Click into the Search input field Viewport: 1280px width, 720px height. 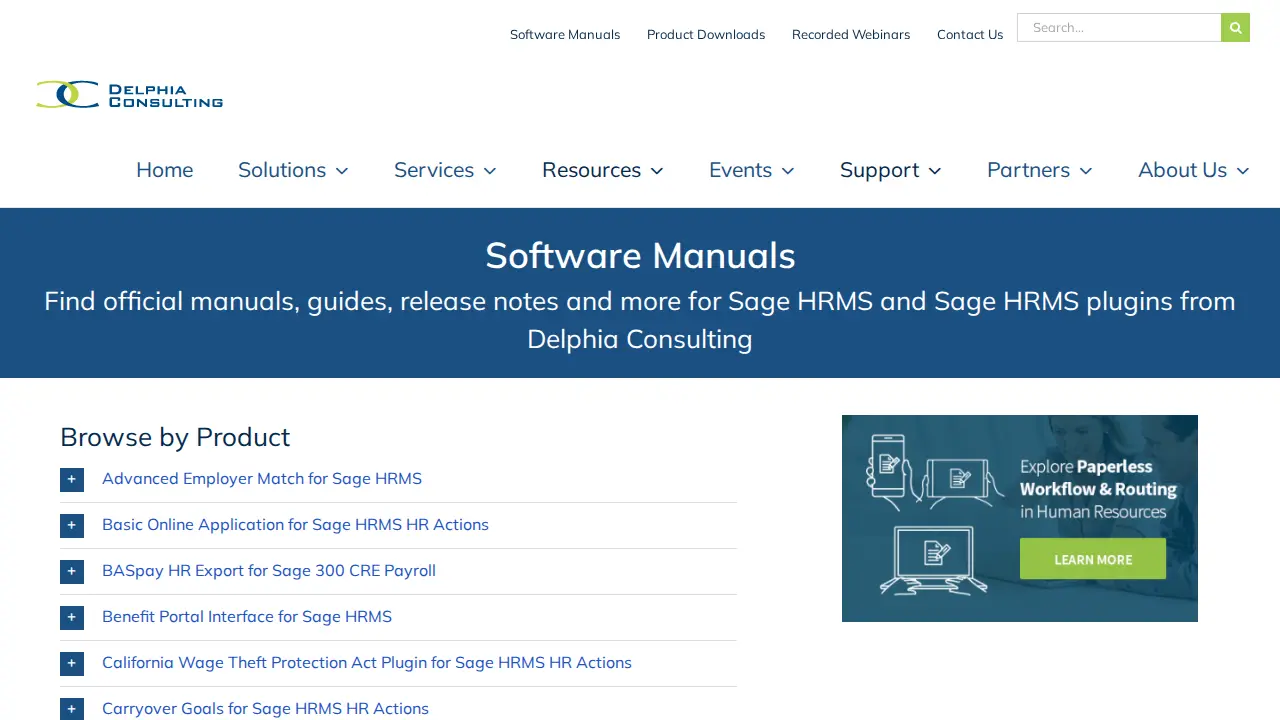tap(1119, 27)
